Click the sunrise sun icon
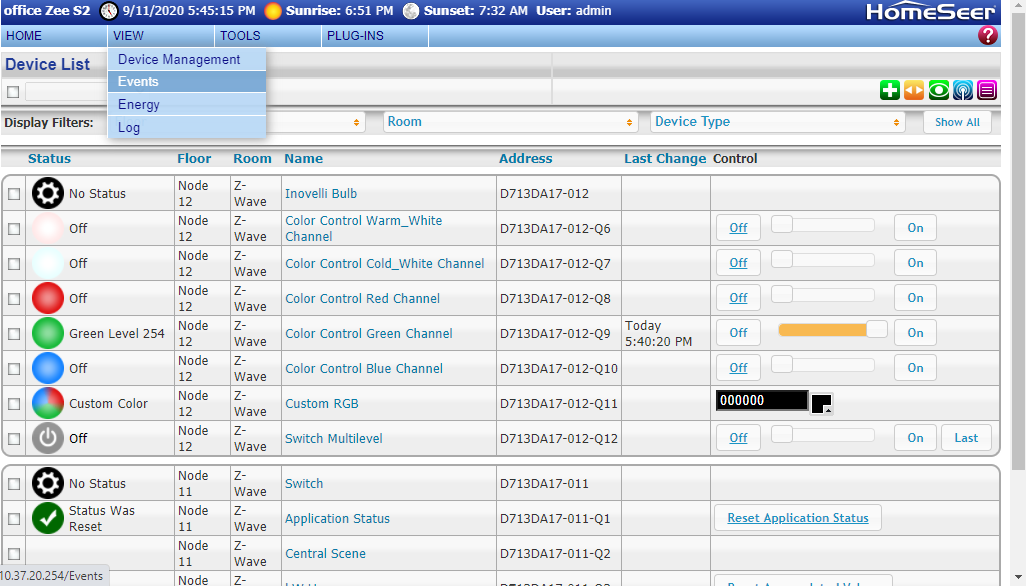Viewport: 1026px width, 586px height. pos(273,11)
